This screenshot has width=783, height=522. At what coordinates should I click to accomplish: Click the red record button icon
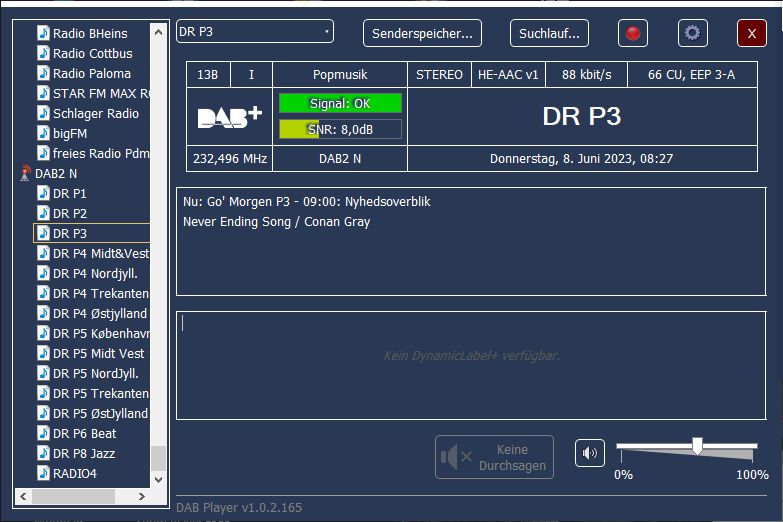[x=632, y=33]
